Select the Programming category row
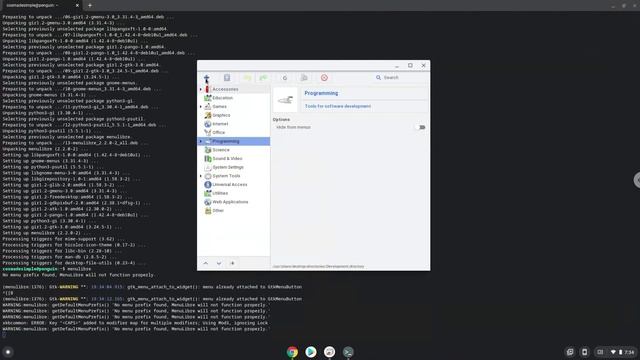Viewport: 640px width, 360px height. pyautogui.click(x=233, y=141)
